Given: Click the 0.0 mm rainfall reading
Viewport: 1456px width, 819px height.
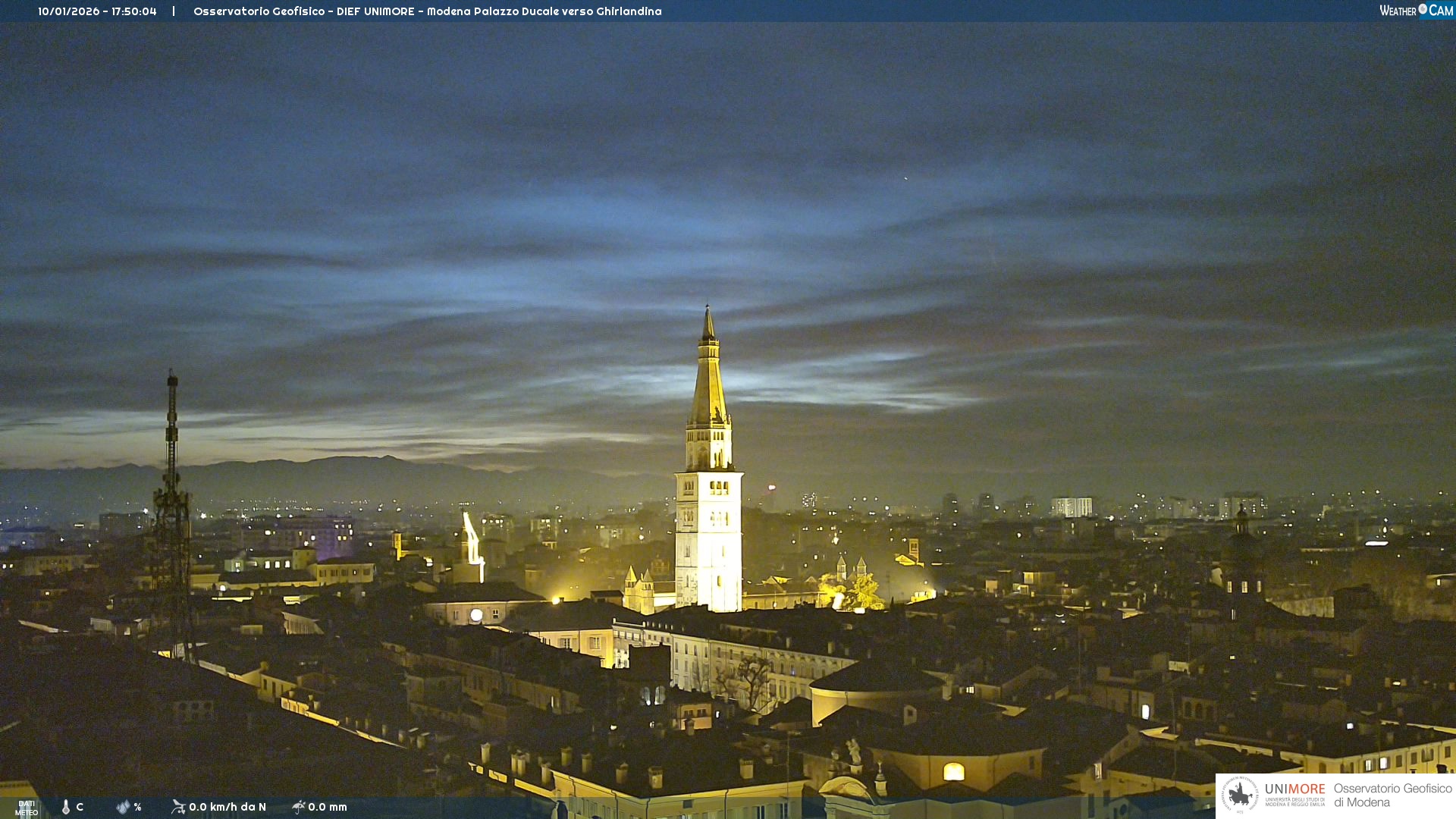Looking at the screenshot, I should (328, 807).
